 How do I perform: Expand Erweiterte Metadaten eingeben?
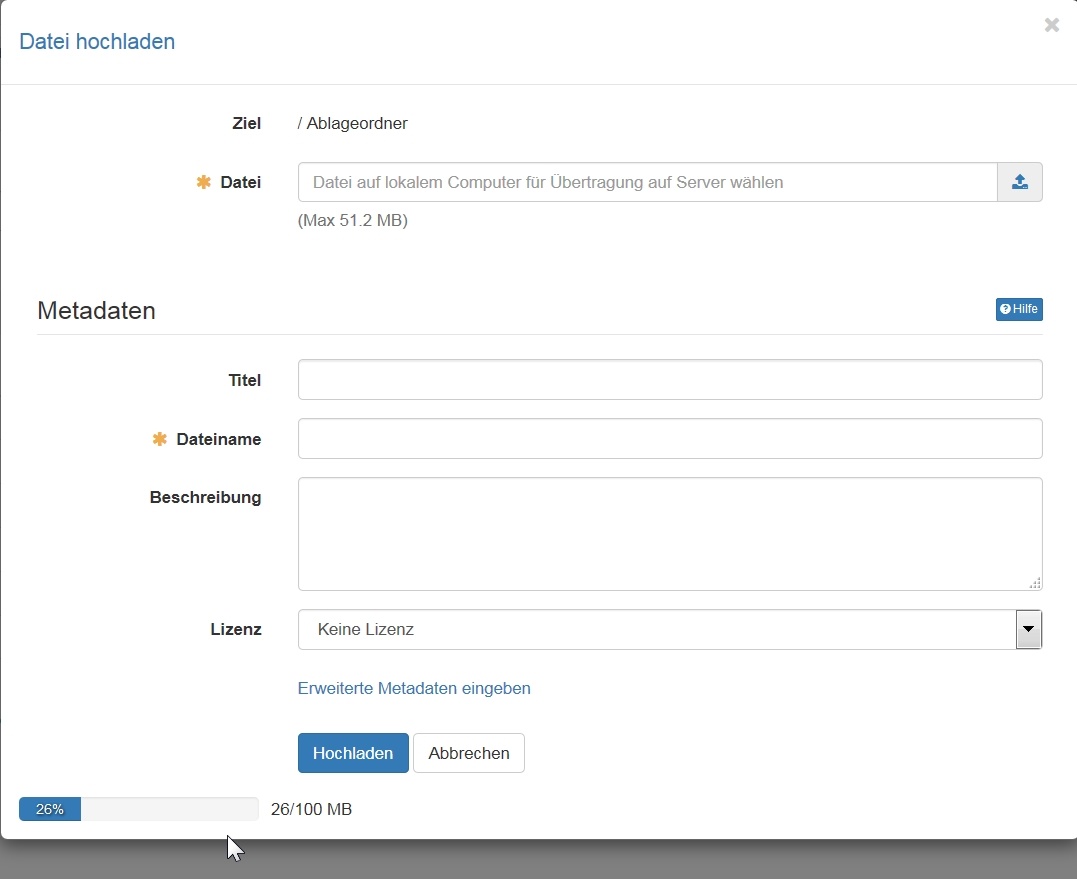[x=414, y=688]
